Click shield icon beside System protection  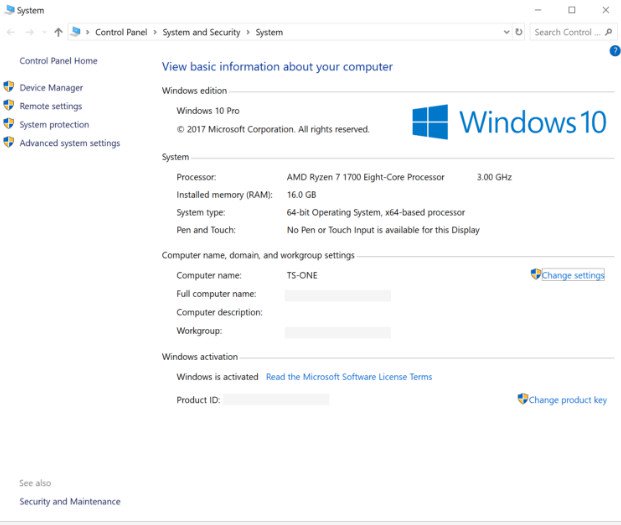pos(9,124)
